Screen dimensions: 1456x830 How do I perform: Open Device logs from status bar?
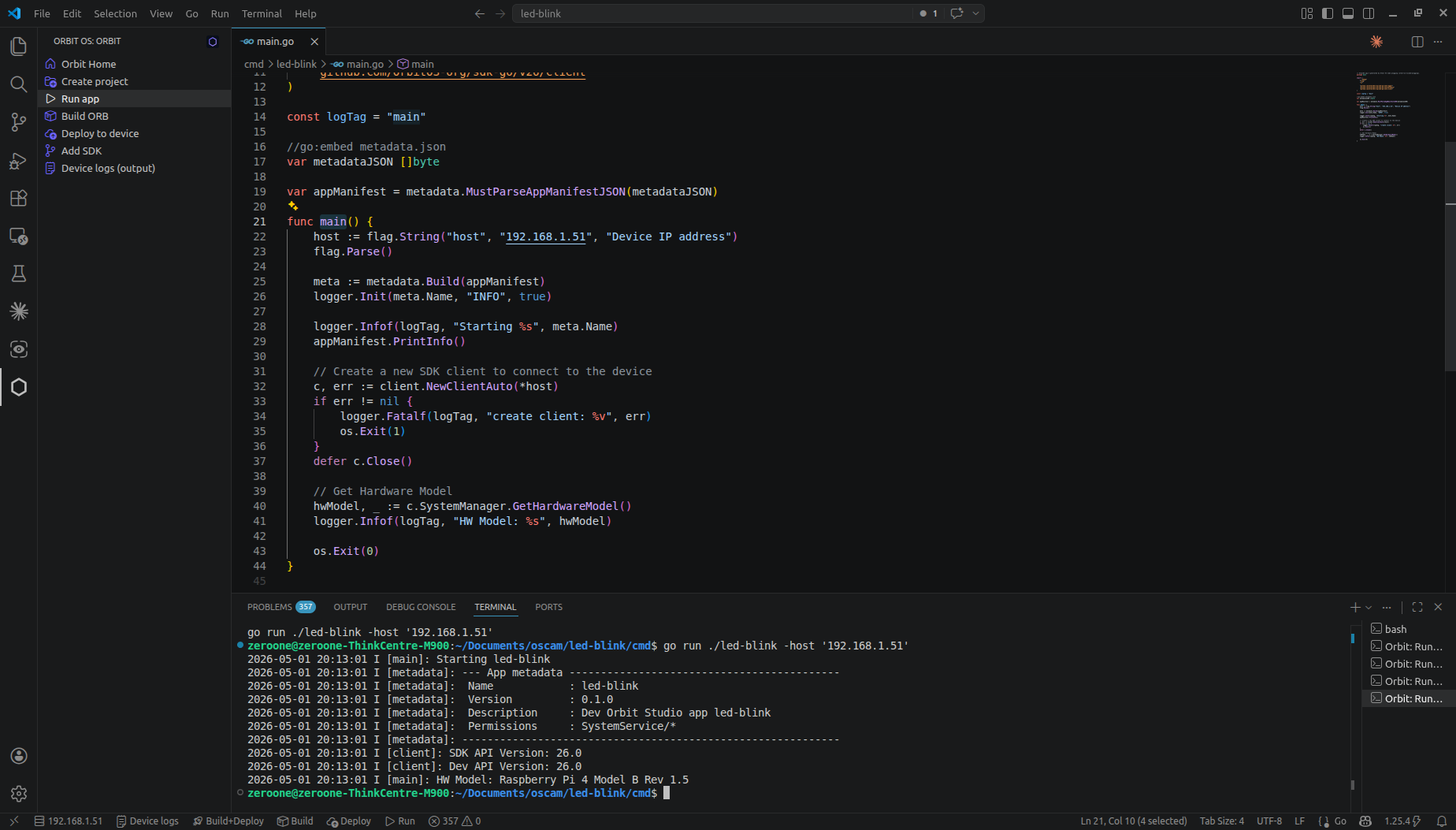coord(147,821)
